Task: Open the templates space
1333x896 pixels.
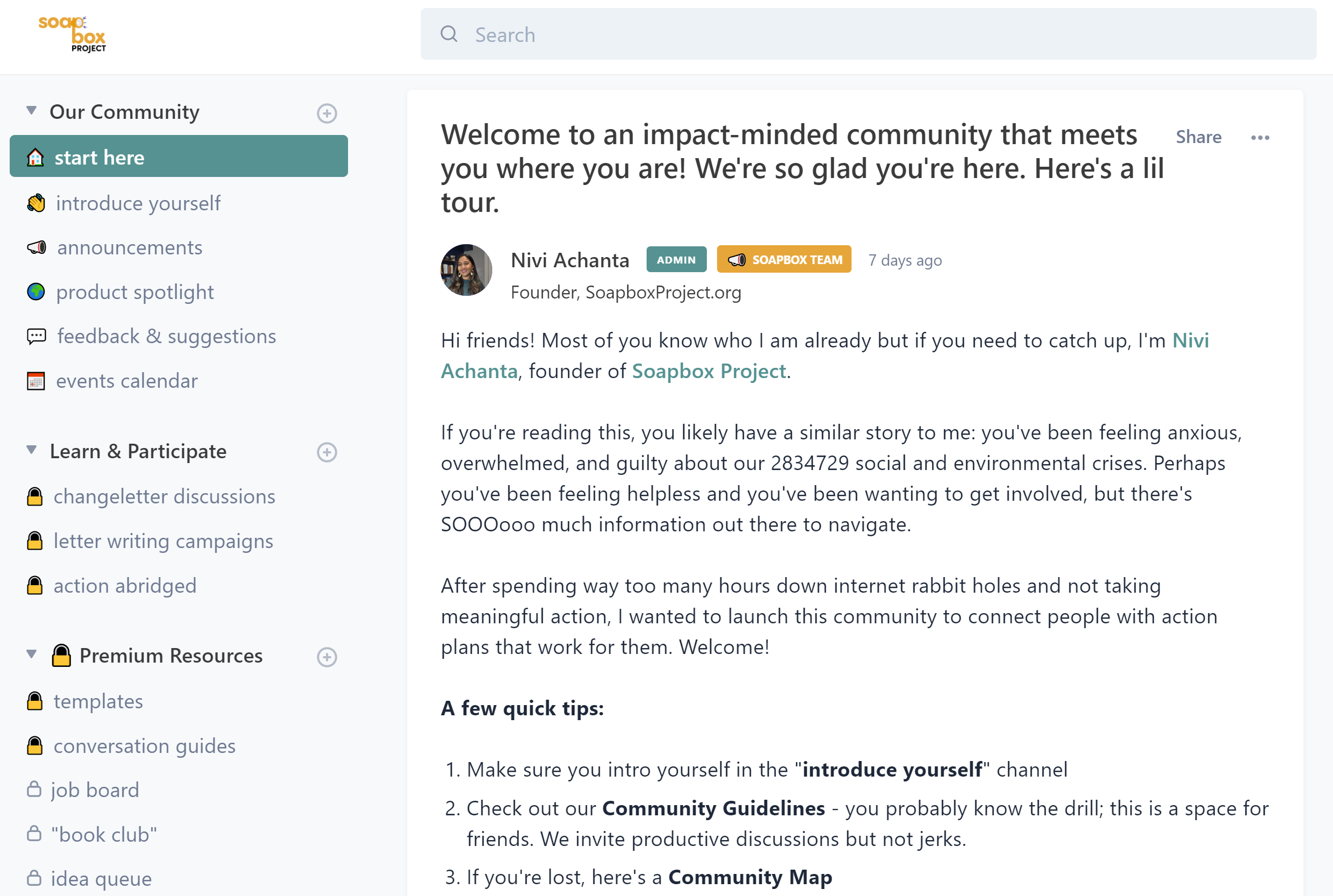Action: tap(98, 701)
